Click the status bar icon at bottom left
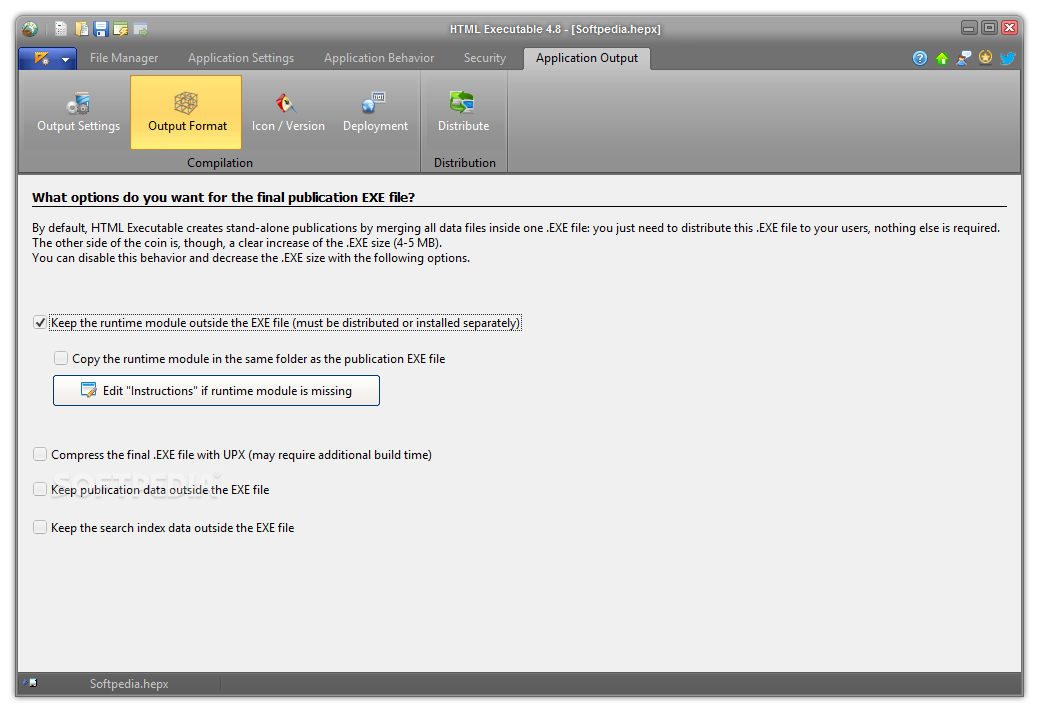Image resolution: width=1039 pixels, height=712 pixels. pyautogui.click(x=30, y=683)
